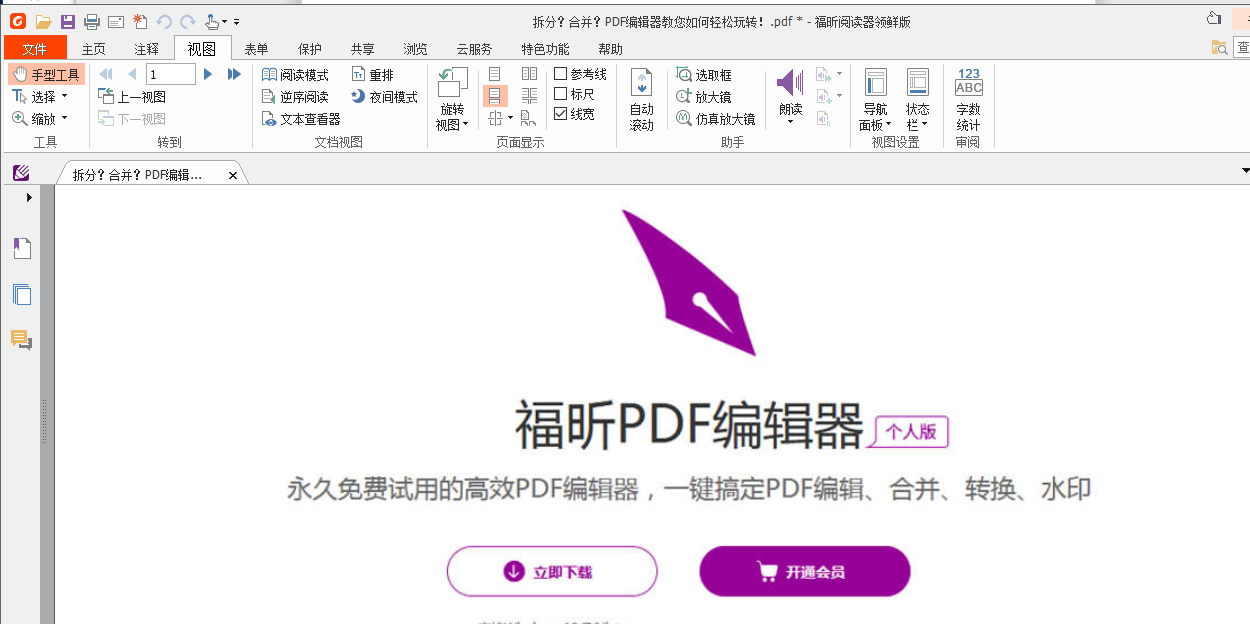Switch to Help (帮助) tab

[x=610, y=48]
